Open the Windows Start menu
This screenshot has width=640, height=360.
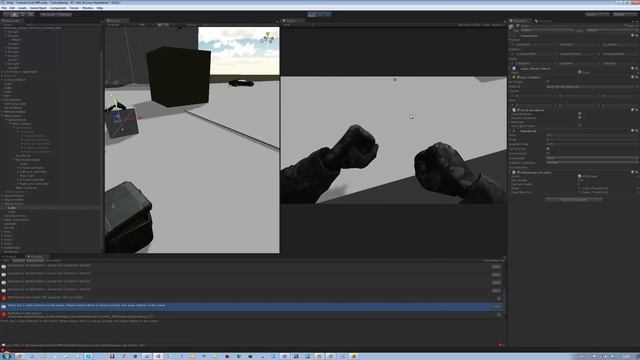(x=7, y=356)
